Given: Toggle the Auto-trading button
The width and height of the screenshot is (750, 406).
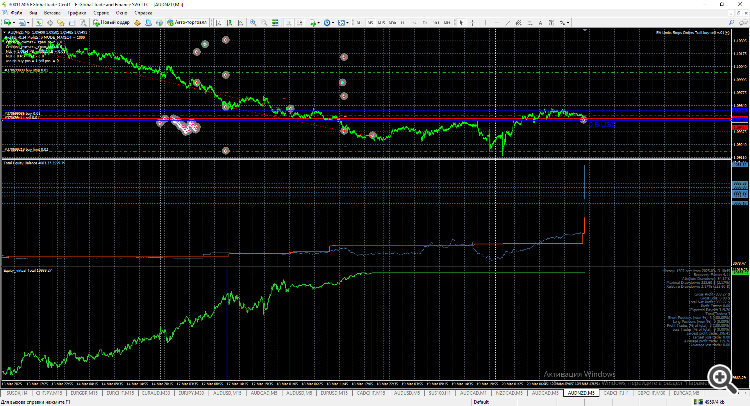Looking at the screenshot, I should (x=187, y=22).
